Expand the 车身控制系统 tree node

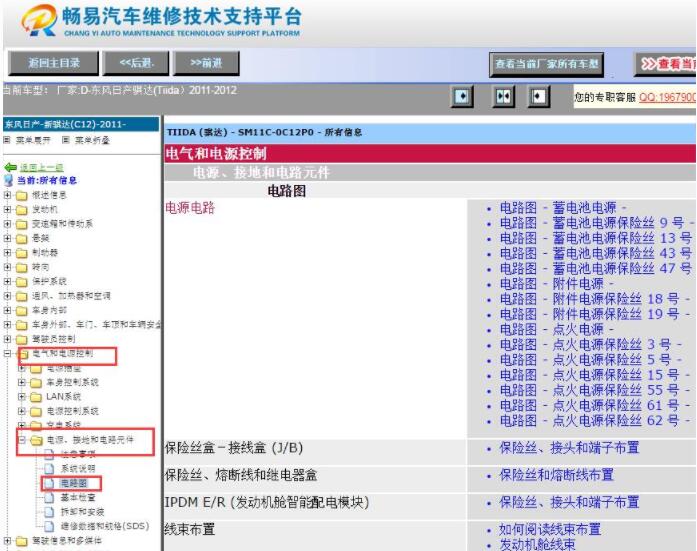coord(22,382)
